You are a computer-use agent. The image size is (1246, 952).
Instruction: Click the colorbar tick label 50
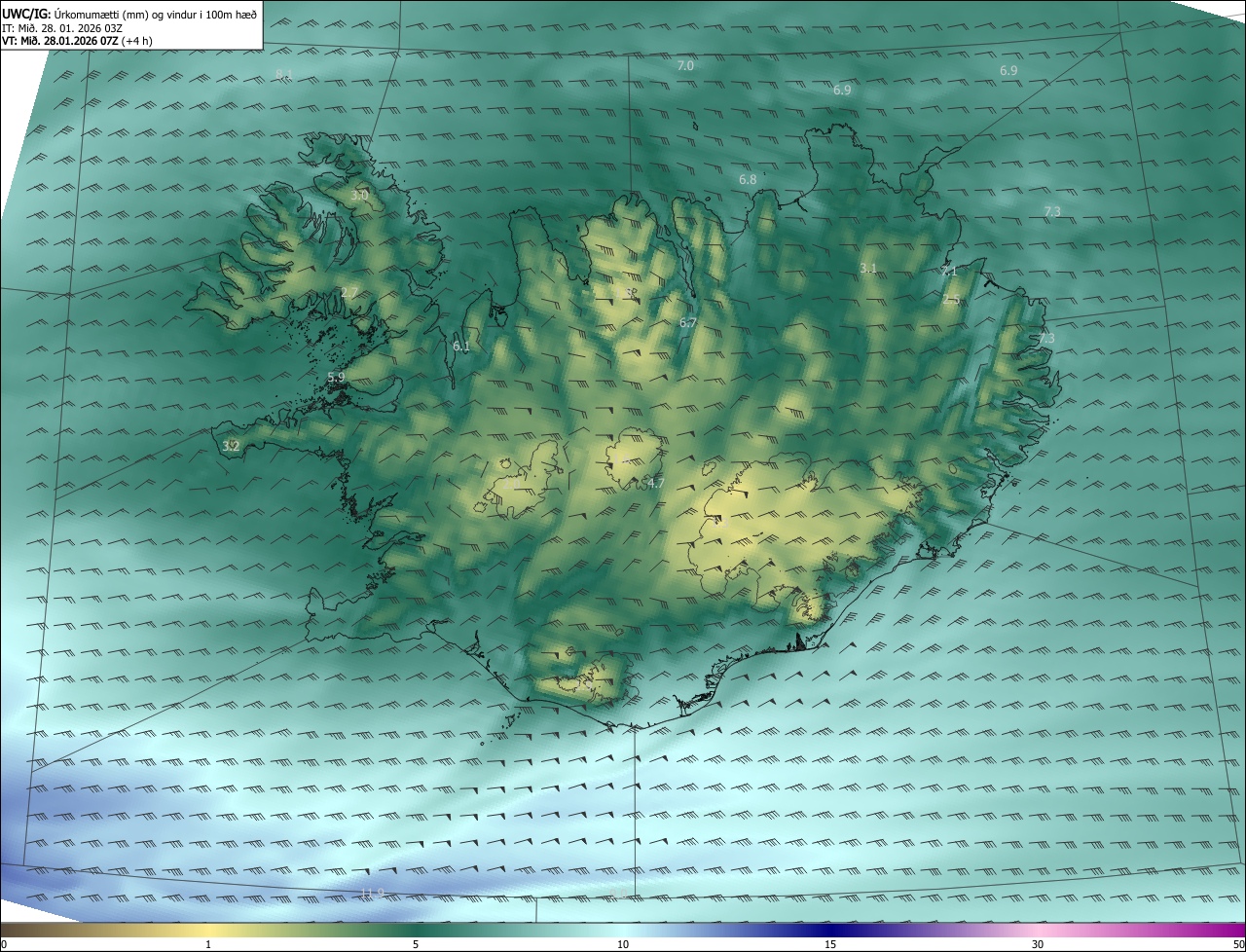coord(1238,944)
